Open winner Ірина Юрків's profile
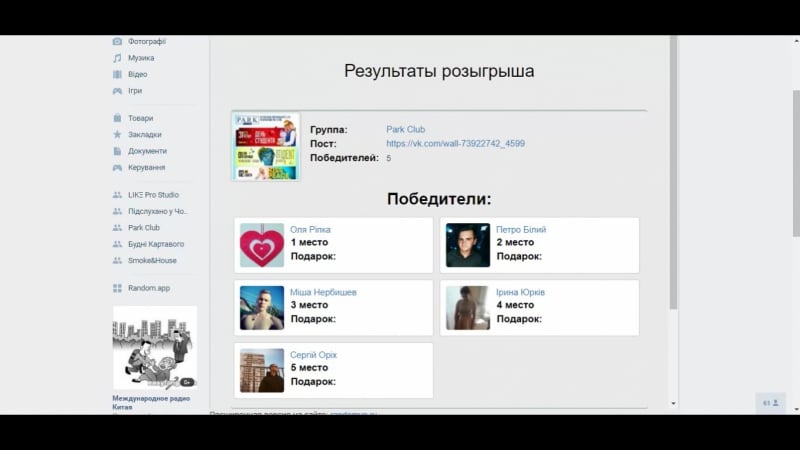This screenshot has height=450, width=800. coord(520,292)
